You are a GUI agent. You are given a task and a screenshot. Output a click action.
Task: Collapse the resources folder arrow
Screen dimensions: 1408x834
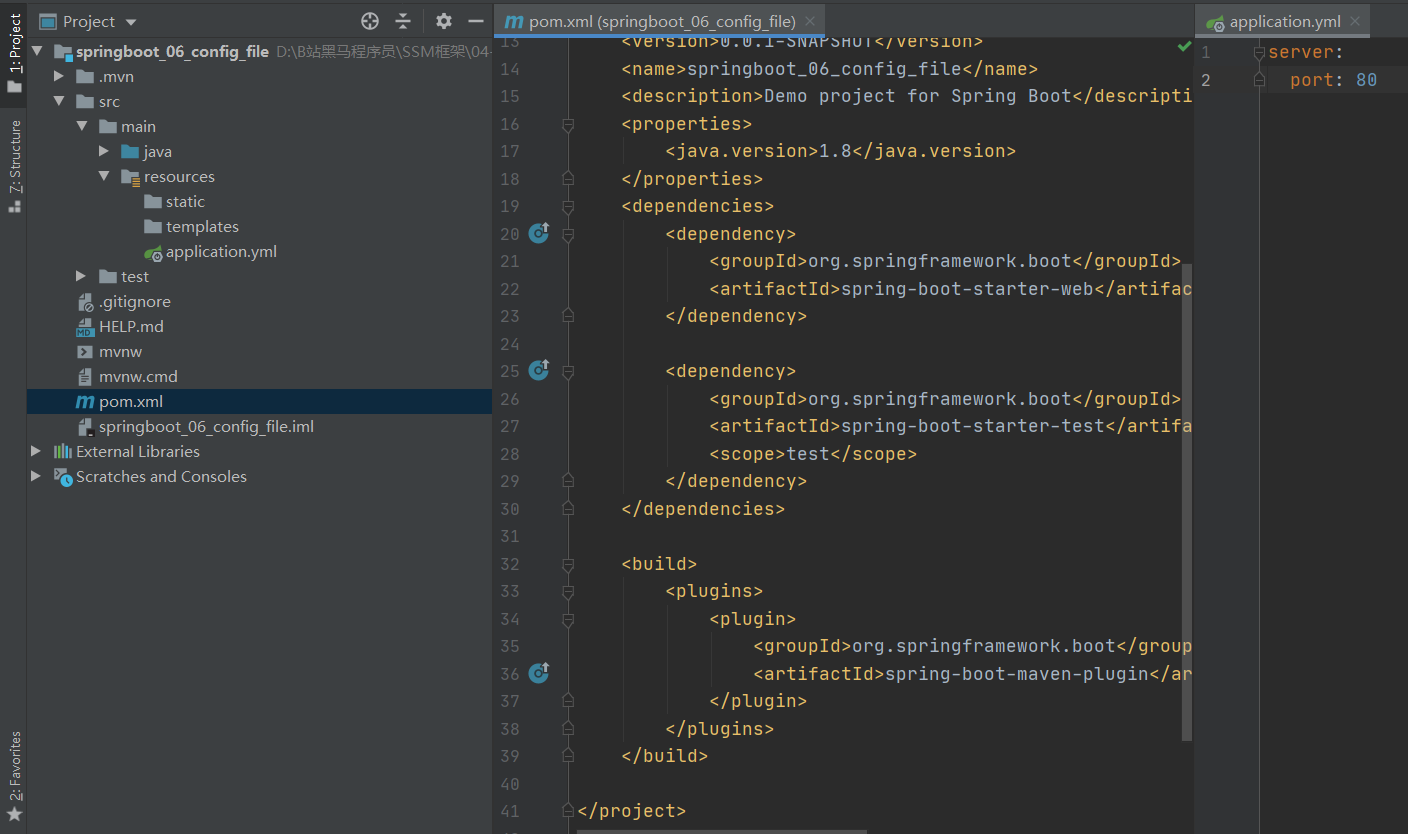[x=104, y=176]
